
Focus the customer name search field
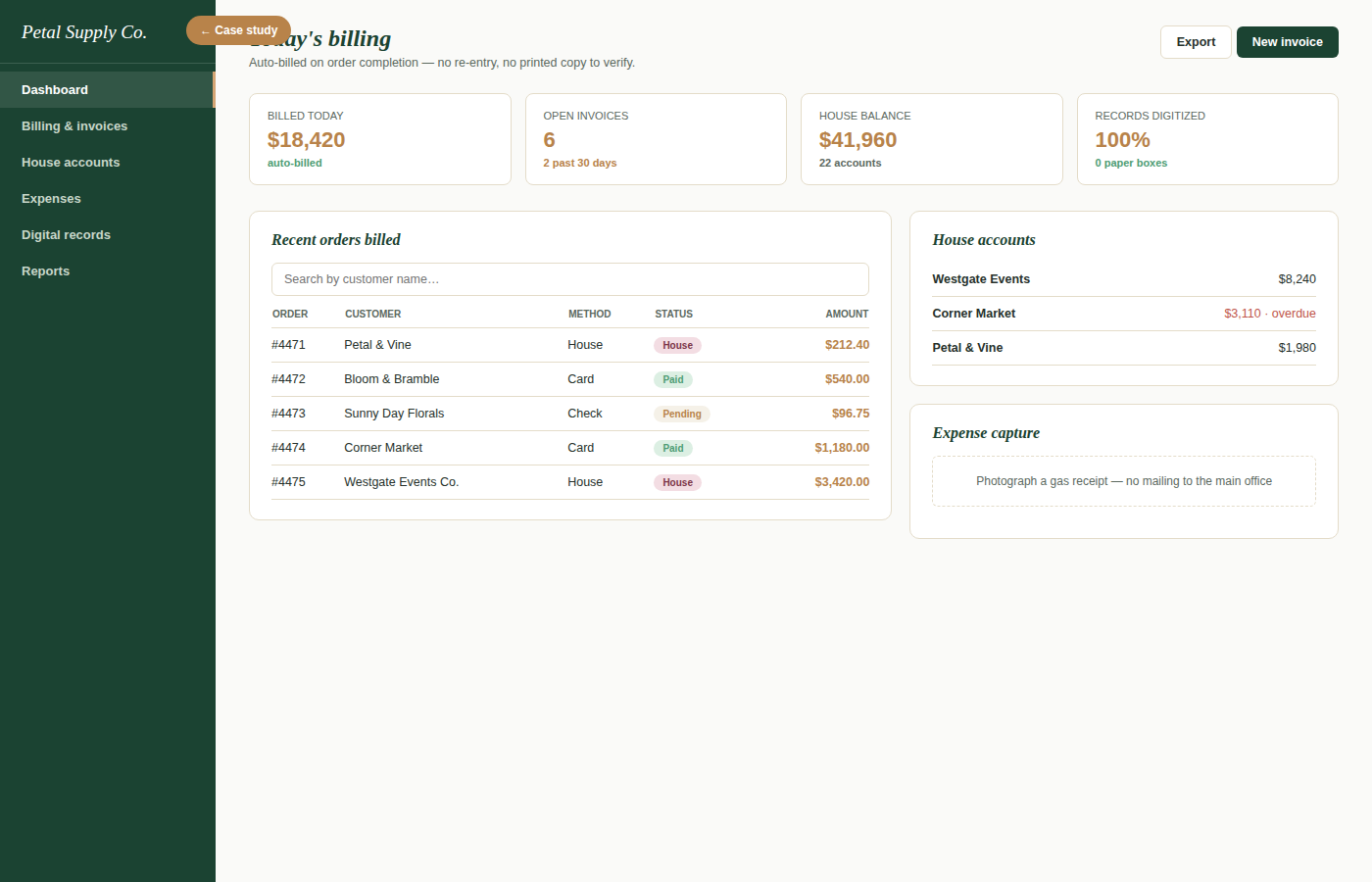point(570,279)
